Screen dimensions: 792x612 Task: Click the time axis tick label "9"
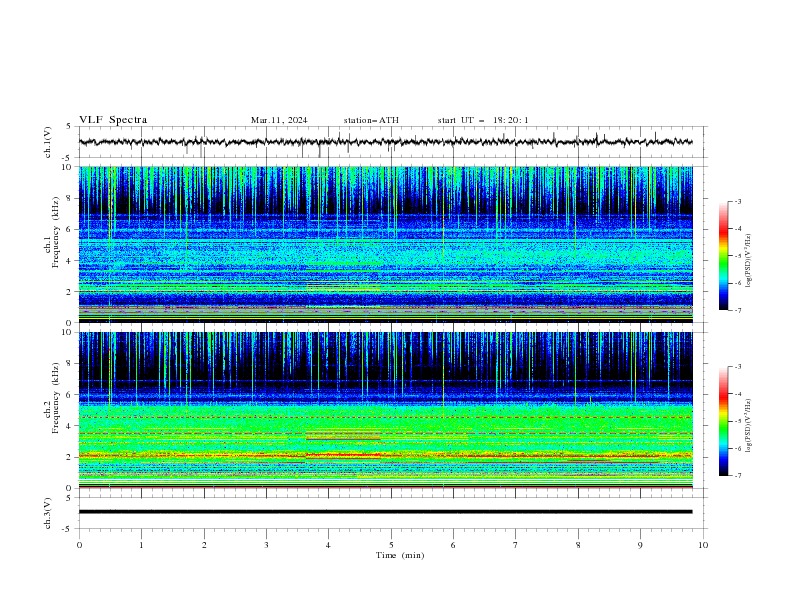coord(641,545)
